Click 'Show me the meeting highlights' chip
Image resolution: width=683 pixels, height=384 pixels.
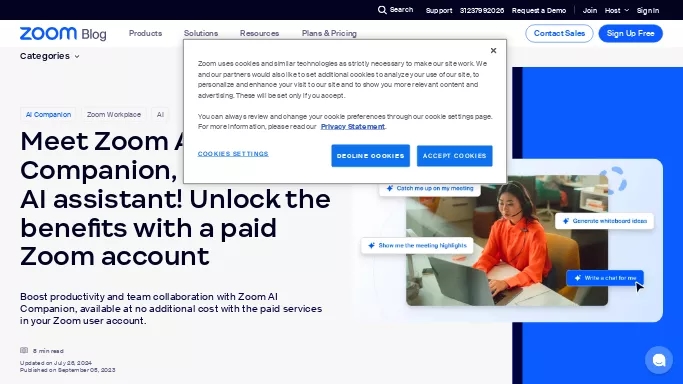point(417,246)
